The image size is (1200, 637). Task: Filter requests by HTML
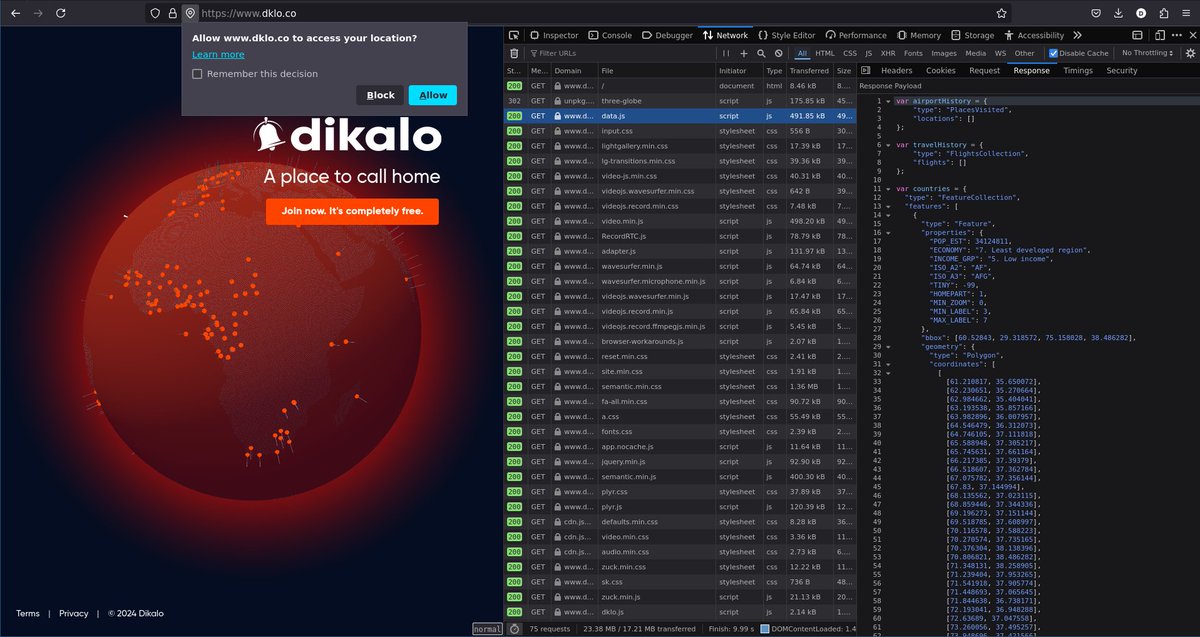pyautogui.click(x=824, y=53)
